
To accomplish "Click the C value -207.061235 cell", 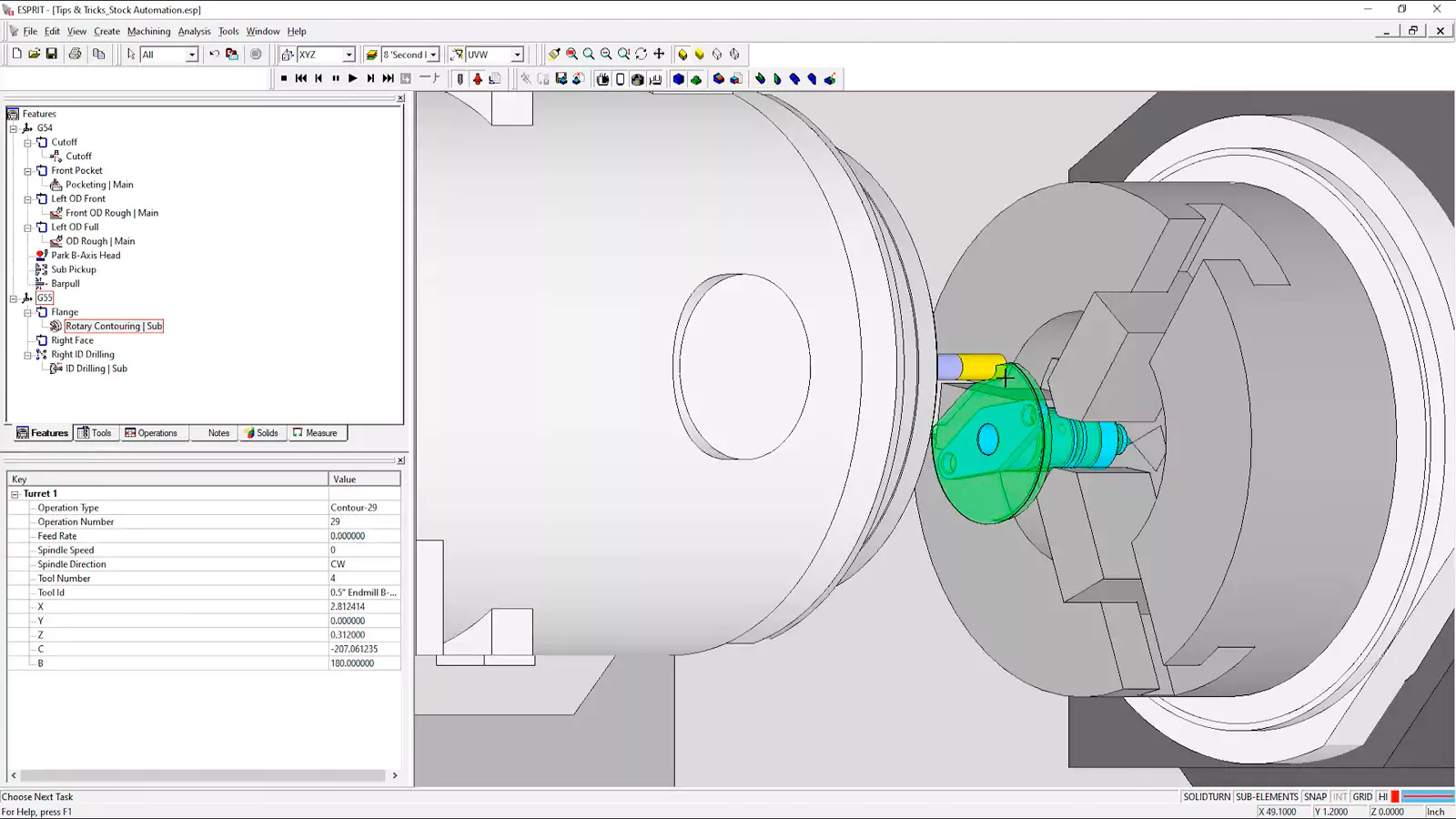I will (364, 649).
